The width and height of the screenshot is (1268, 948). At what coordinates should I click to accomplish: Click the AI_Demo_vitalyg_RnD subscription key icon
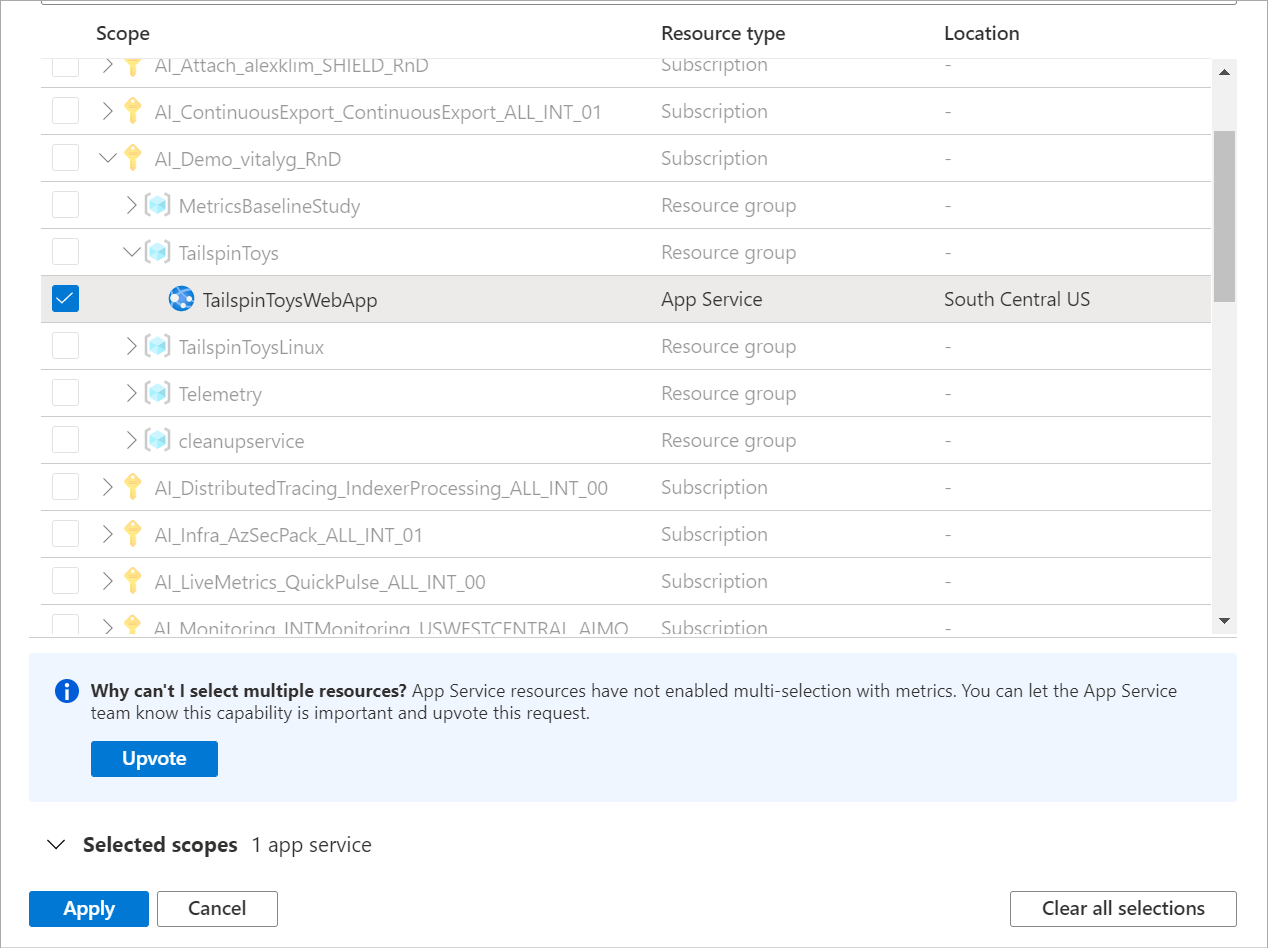[132, 158]
